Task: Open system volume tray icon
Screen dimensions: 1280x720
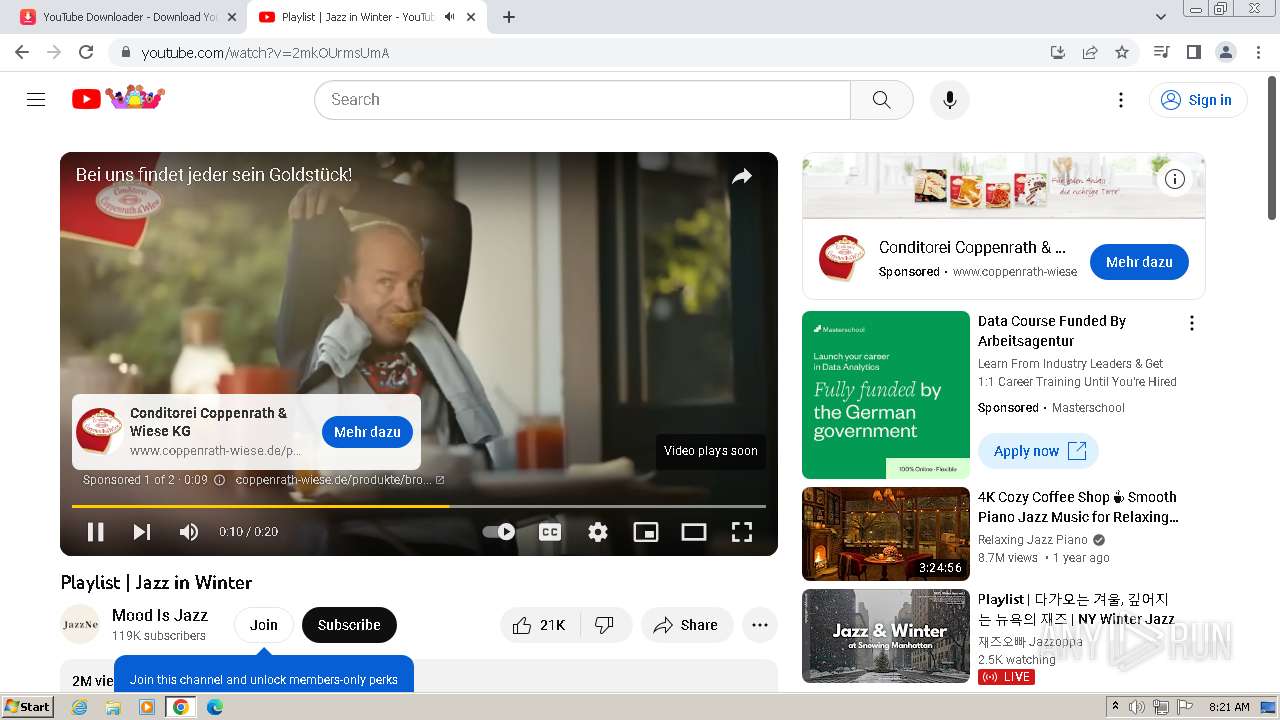Action: [x=1137, y=707]
